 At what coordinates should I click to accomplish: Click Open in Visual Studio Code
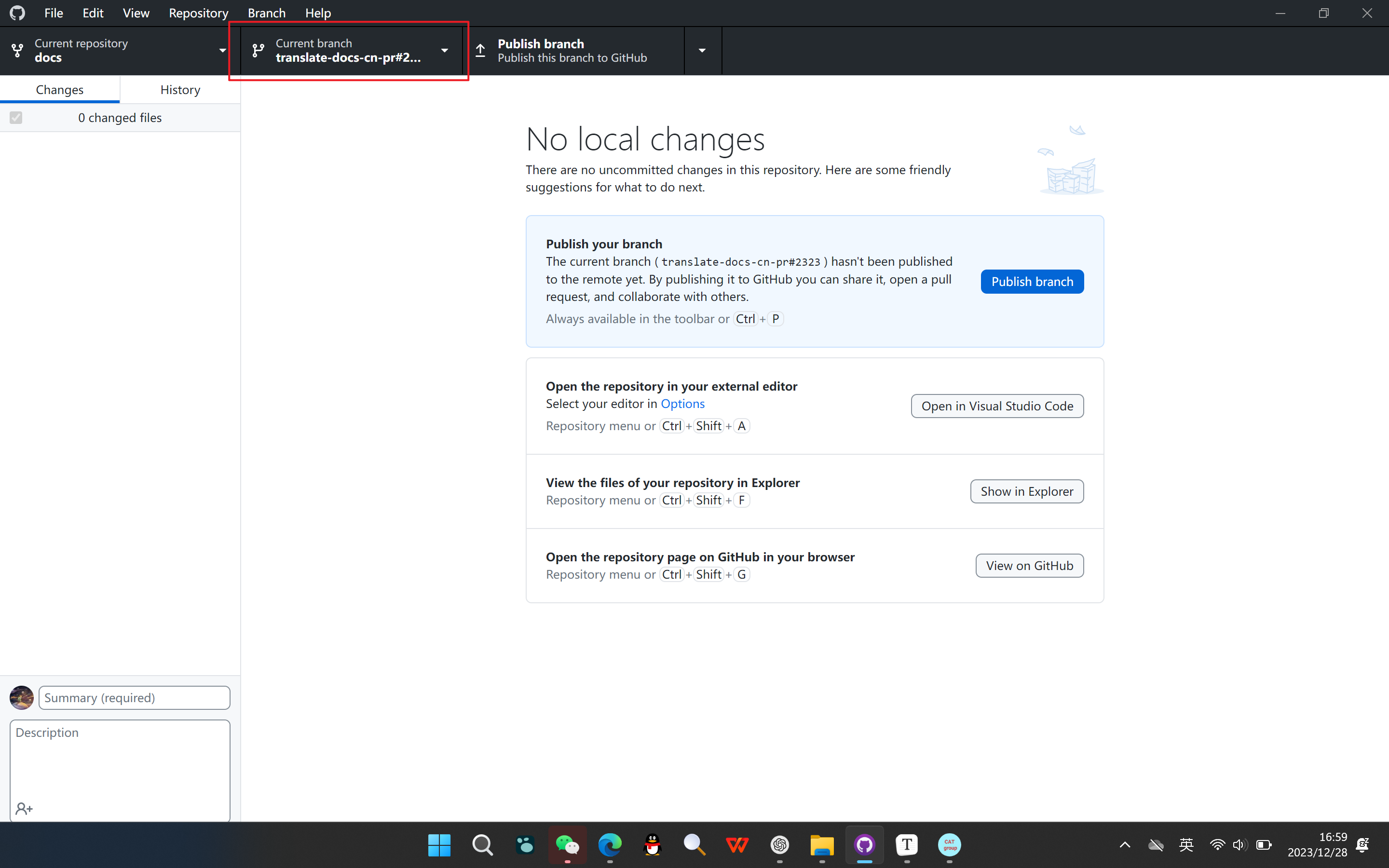click(x=997, y=406)
